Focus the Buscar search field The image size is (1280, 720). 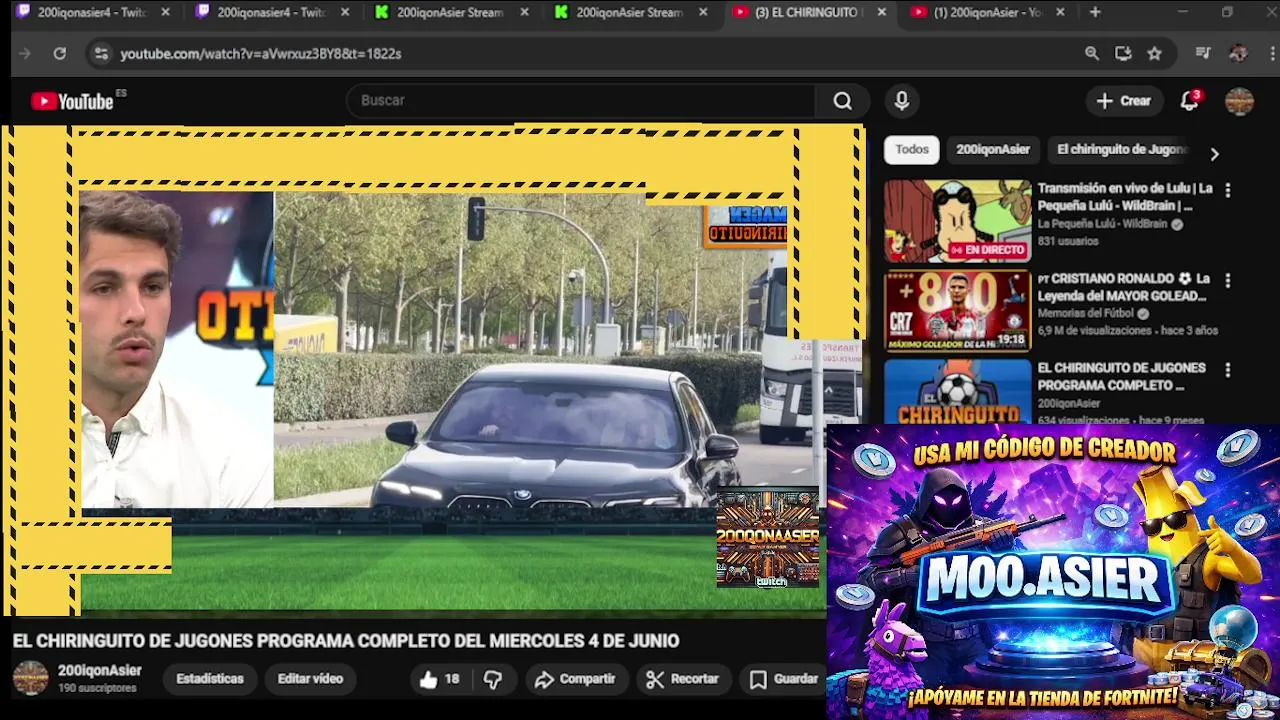tap(582, 100)
